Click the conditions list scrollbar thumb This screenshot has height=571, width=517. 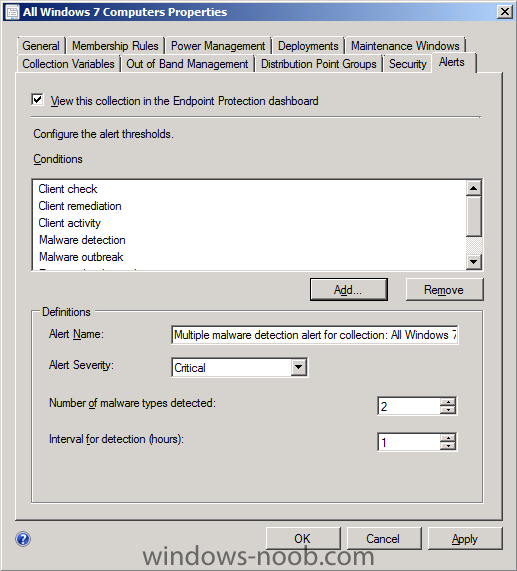[473, 216]
